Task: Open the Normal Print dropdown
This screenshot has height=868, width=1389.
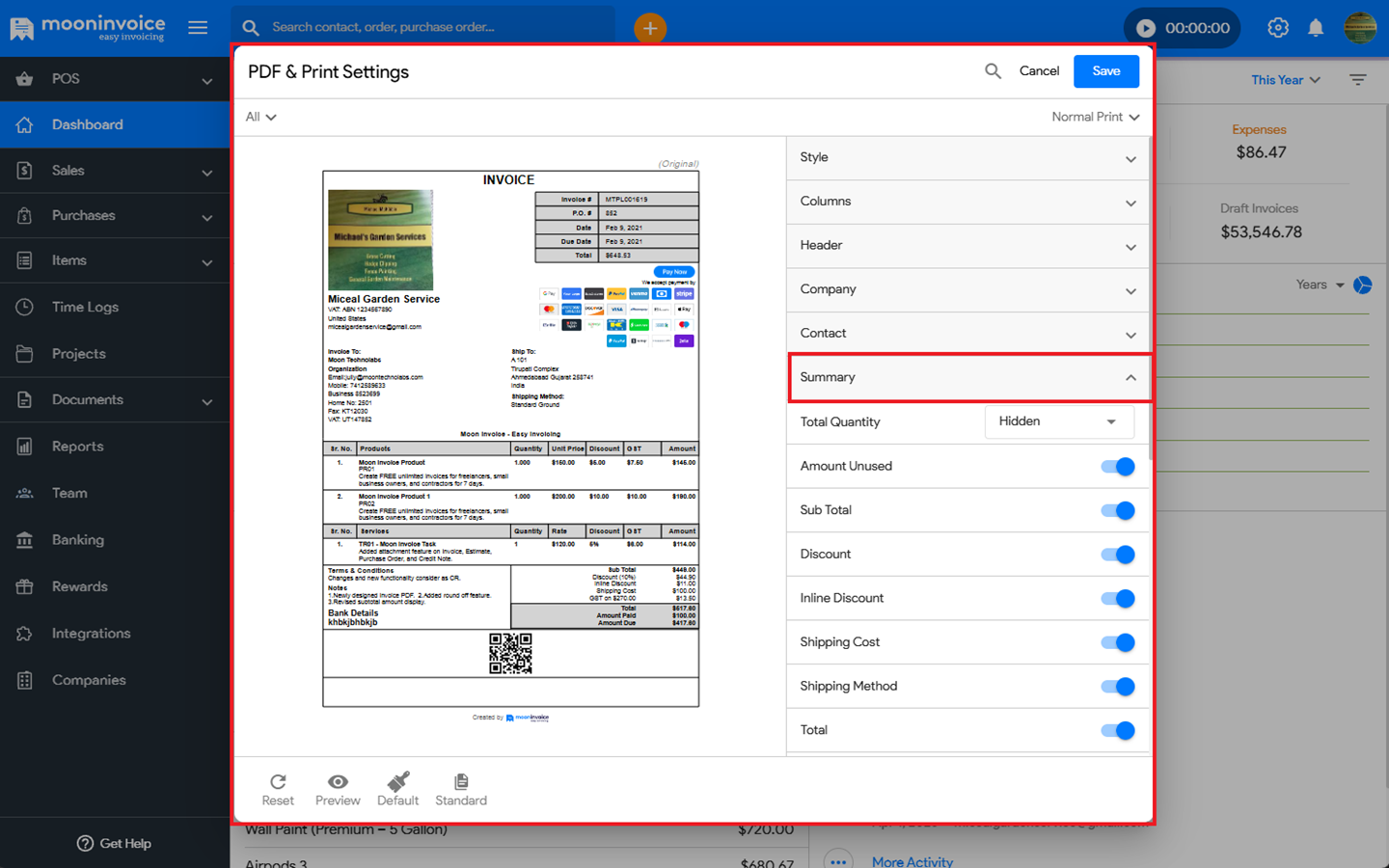Action: point(1095,117)
